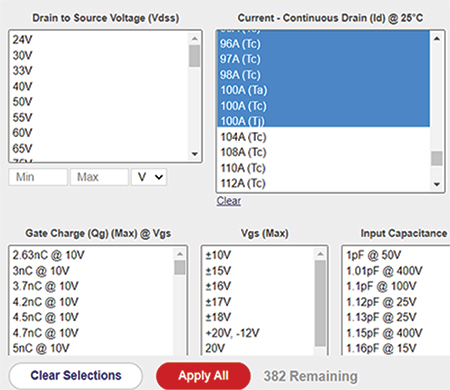
Task: Select 24V in Drain to Source Voltage list
Action: 99,40
